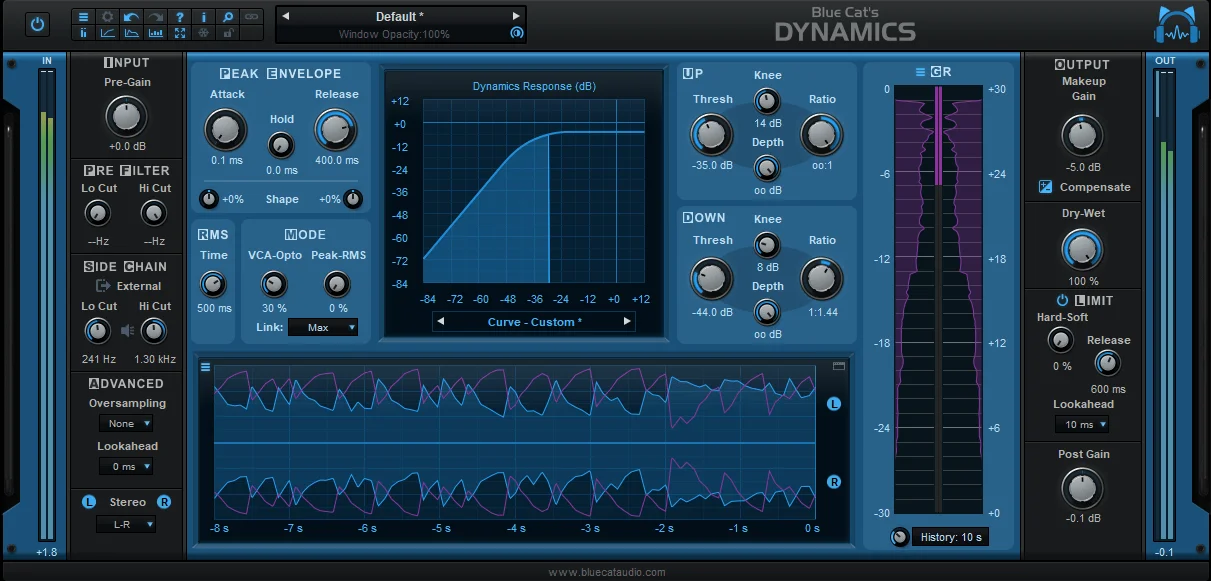The width and height of the screenshot is (1211, 581).
Task: Open the Stereo L-R channel dropdown
Action: [126, 524]
